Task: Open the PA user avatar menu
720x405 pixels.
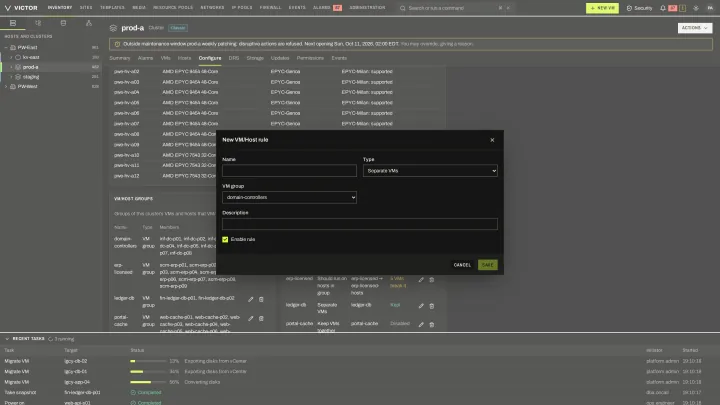Action: [x=710, y=8]
